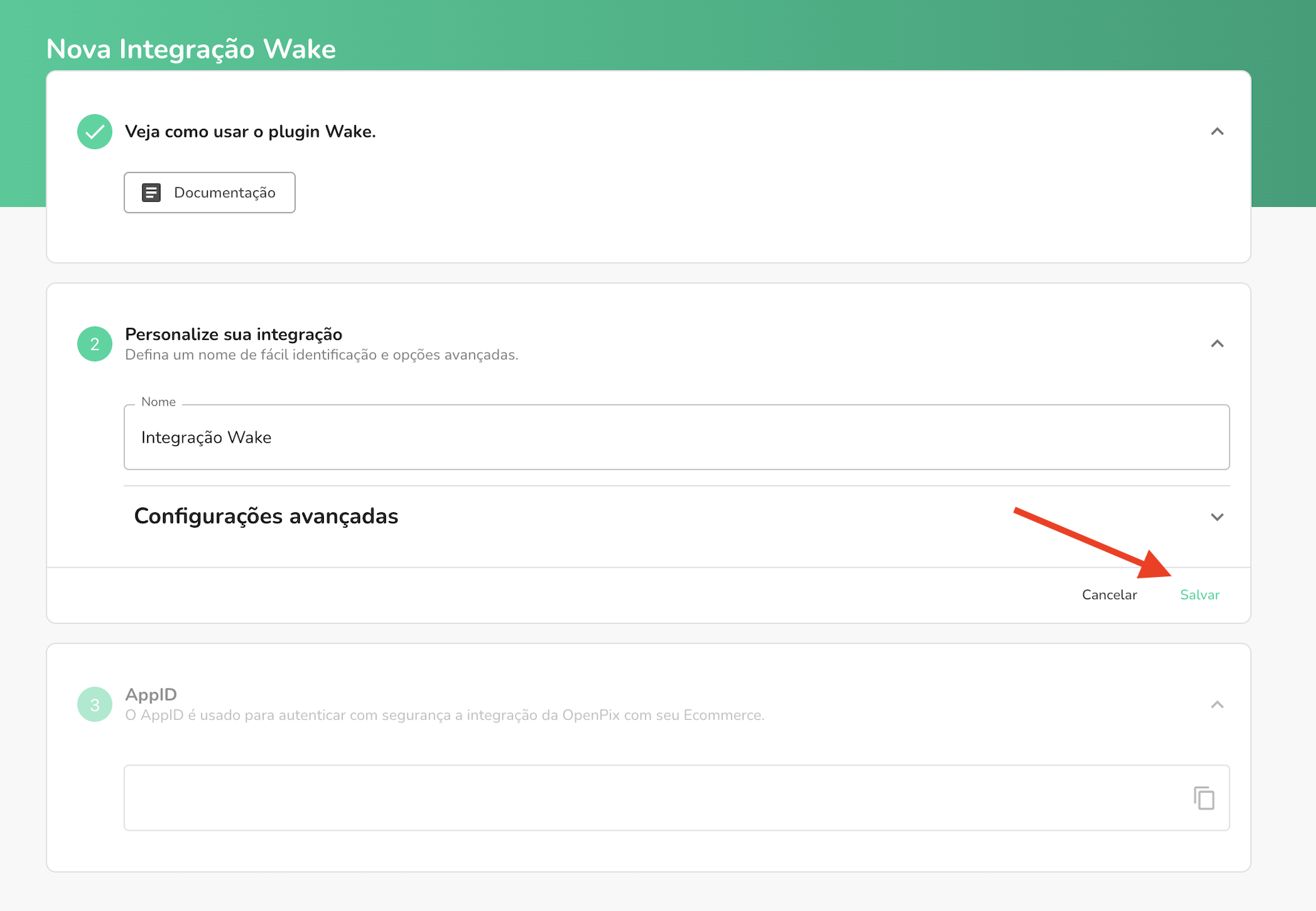The width and height of the screenshot is (1316, 911).
Task: Open the Documentação button
Action: click(209, 193)
